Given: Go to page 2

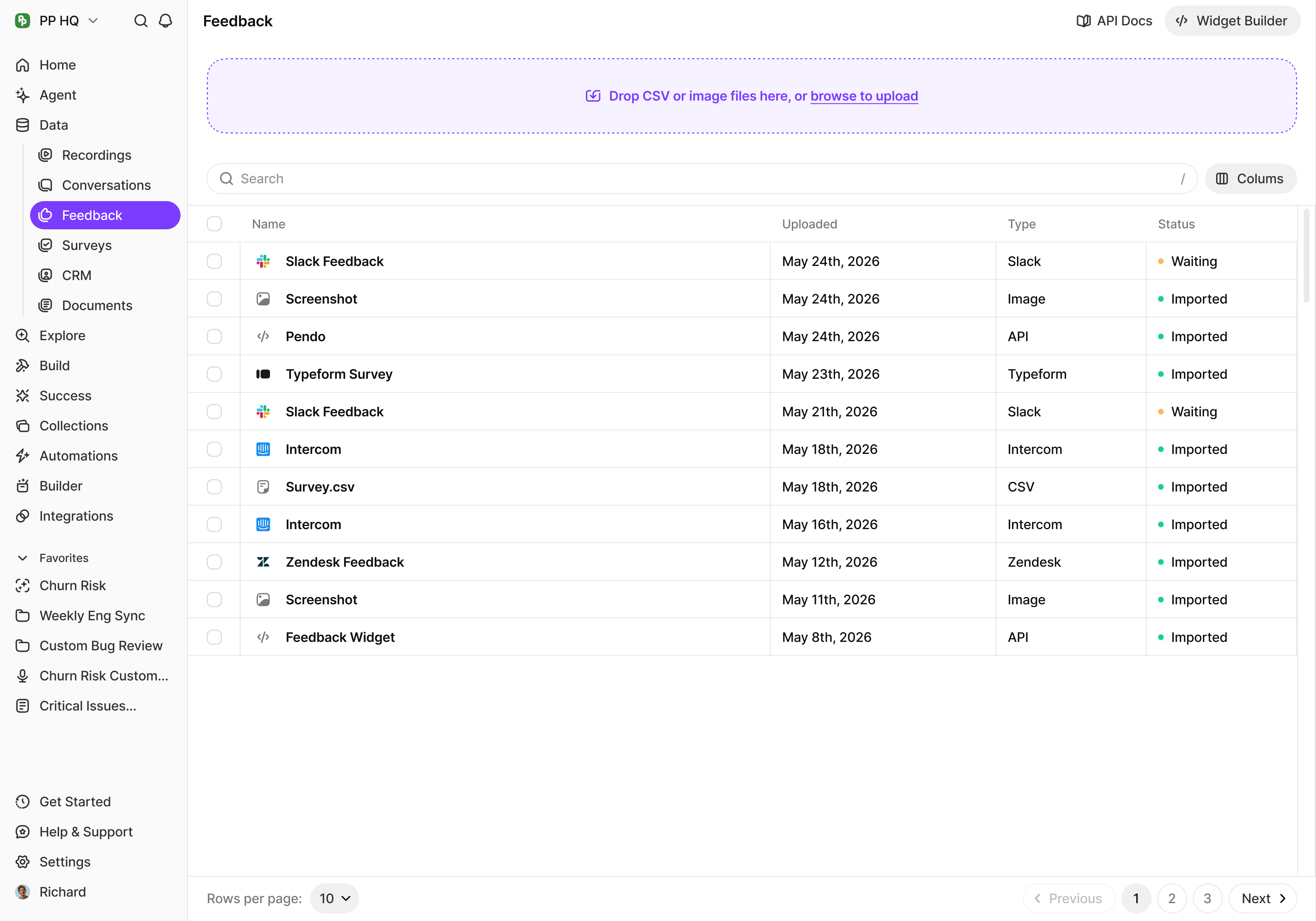Looking at the screenshot, I should (1172, 899).
